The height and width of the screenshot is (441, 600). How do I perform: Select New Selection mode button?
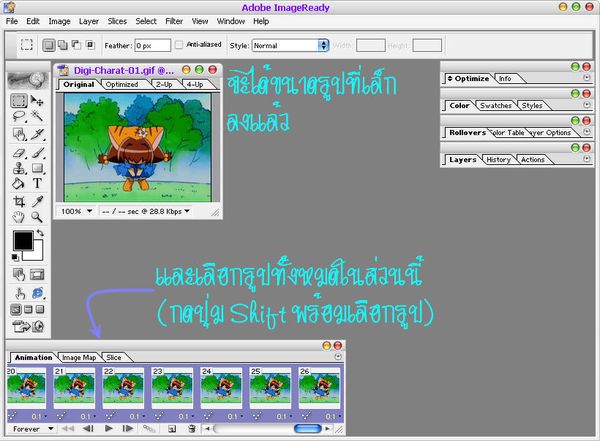click(x=48, y=45)
